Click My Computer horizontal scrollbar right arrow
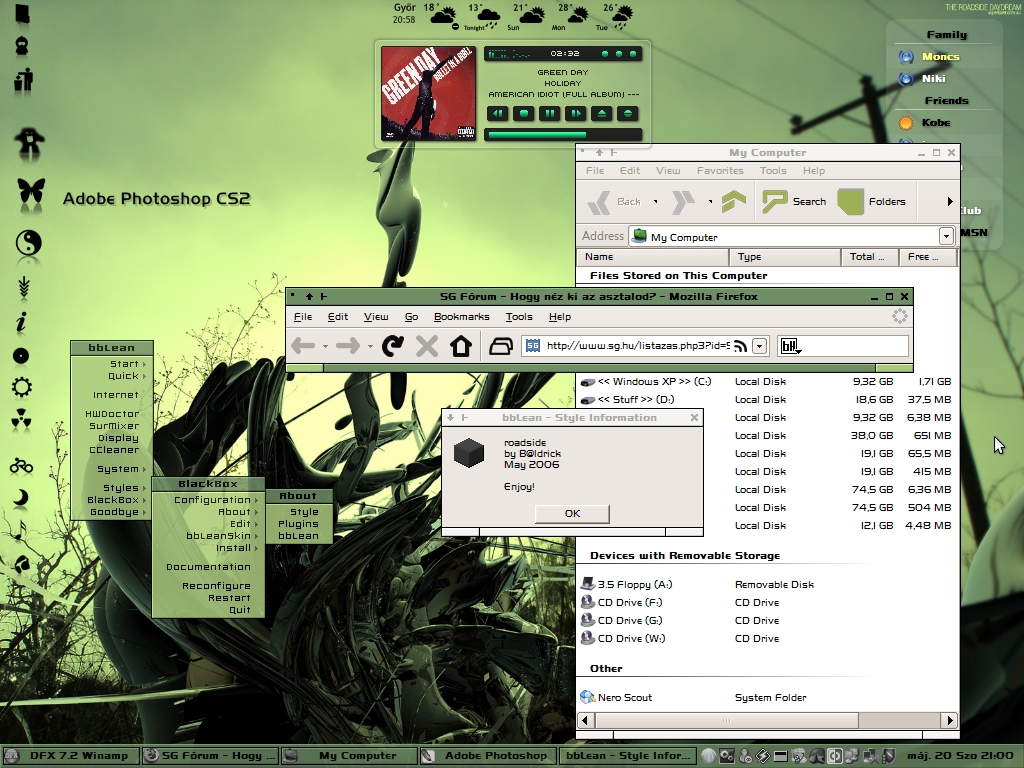Screen dimensions: 1024x768 (x=950, y=720)
